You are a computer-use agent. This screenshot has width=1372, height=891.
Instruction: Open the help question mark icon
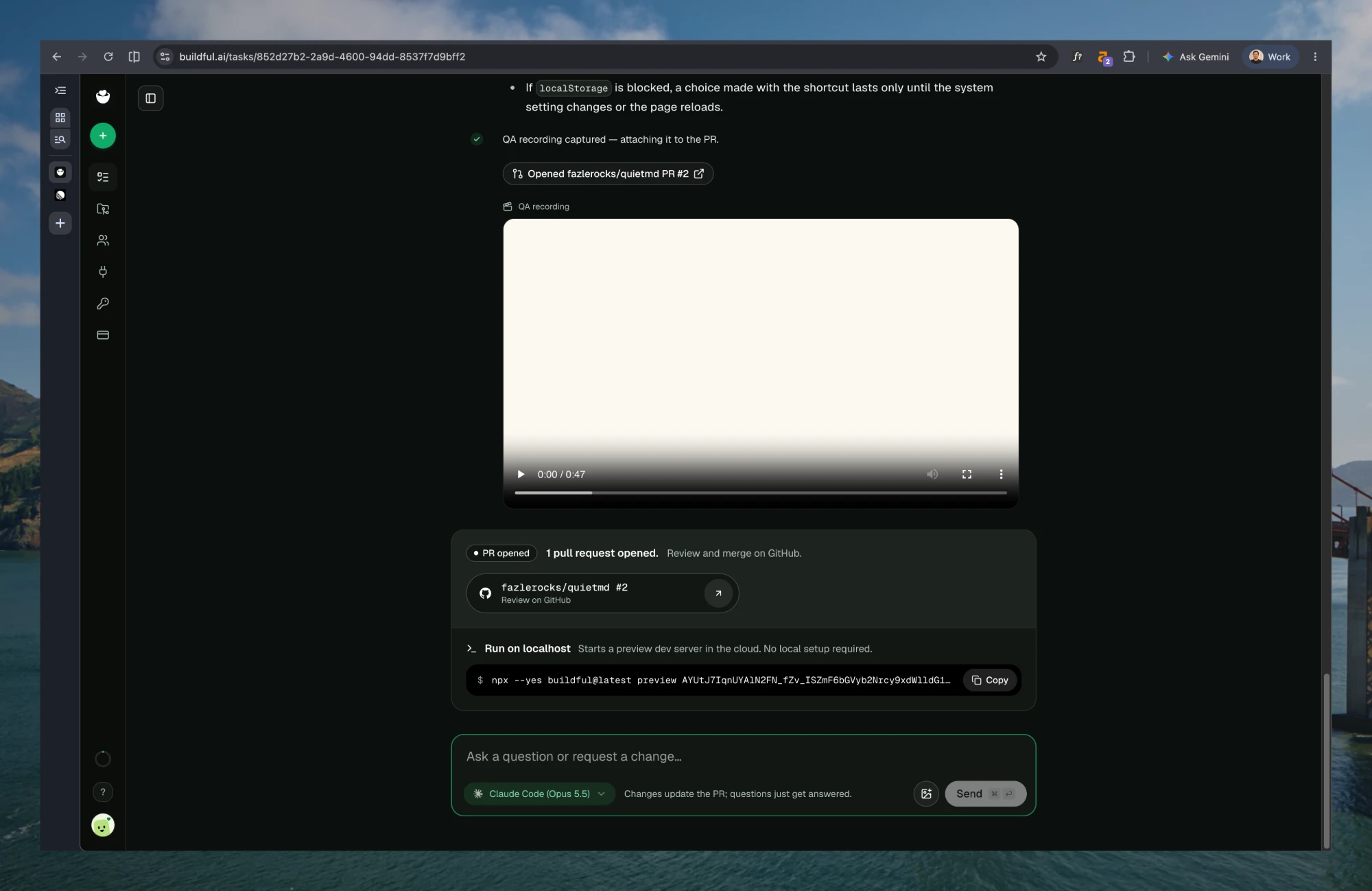pyautogui.click(x=103, y=792)
